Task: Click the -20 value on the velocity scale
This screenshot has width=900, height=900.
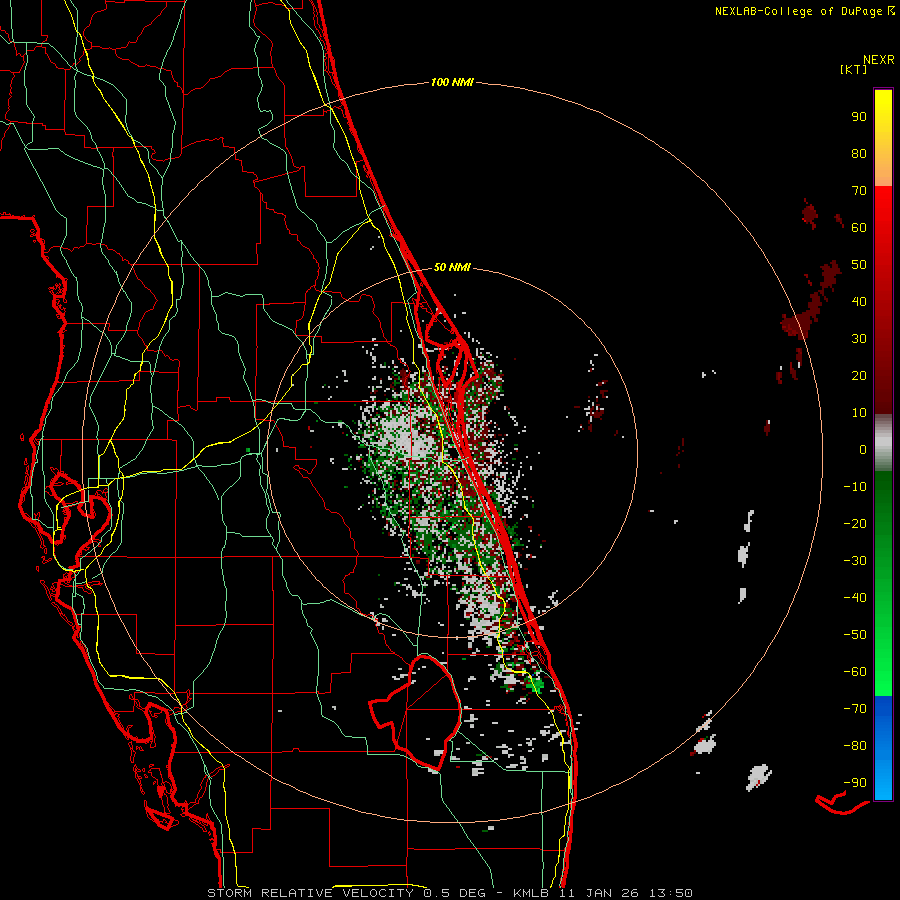Action: (x=855, y=523)
